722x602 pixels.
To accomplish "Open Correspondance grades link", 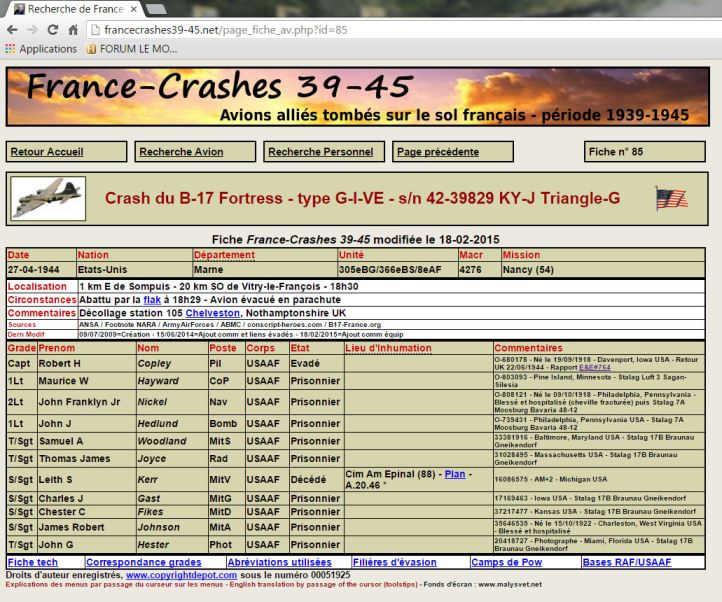I will pos(144,562).
